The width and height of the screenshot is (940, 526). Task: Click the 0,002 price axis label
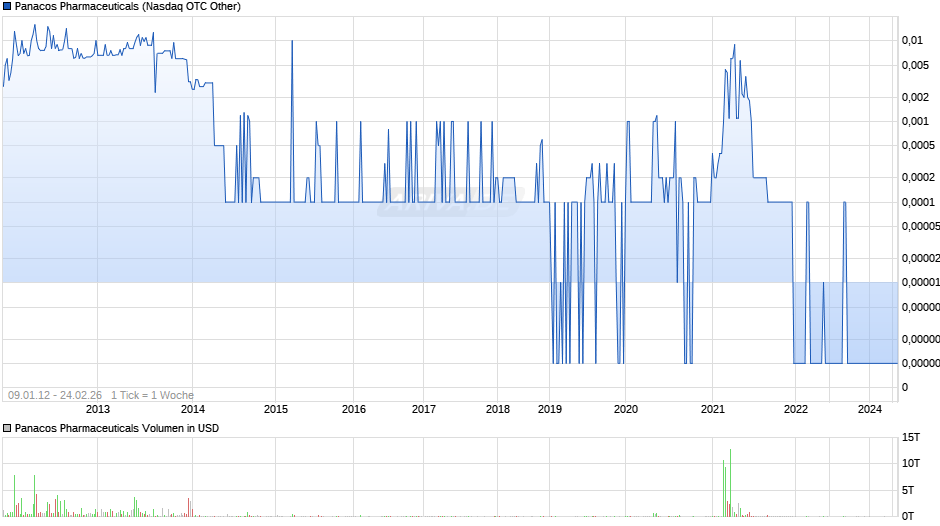click(915, 97)
